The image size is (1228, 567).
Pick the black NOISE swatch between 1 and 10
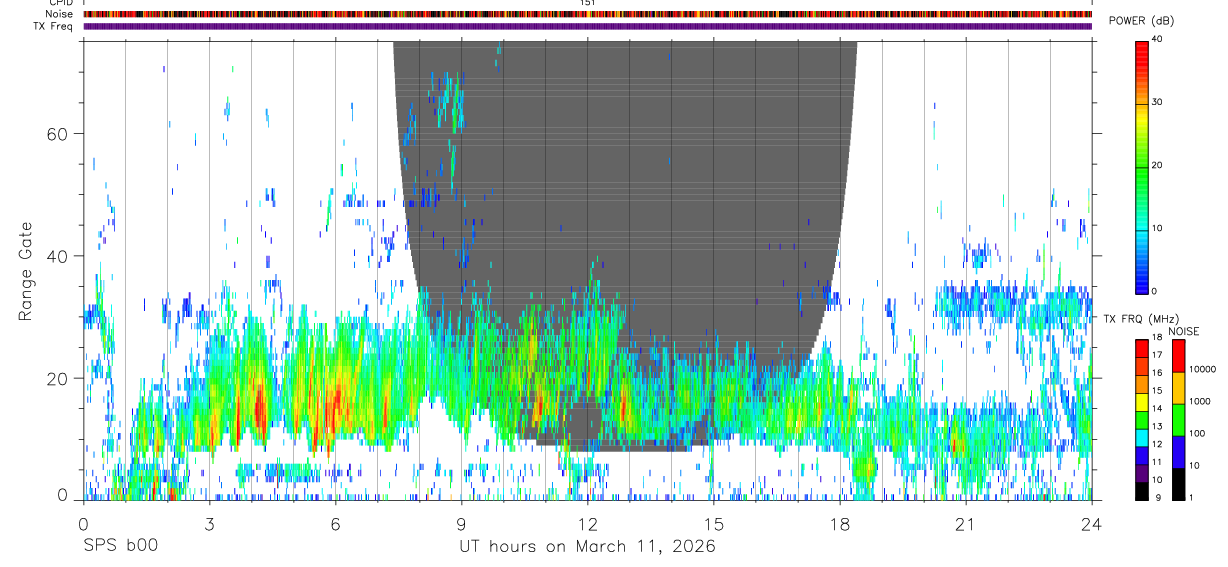[1178, 484]
